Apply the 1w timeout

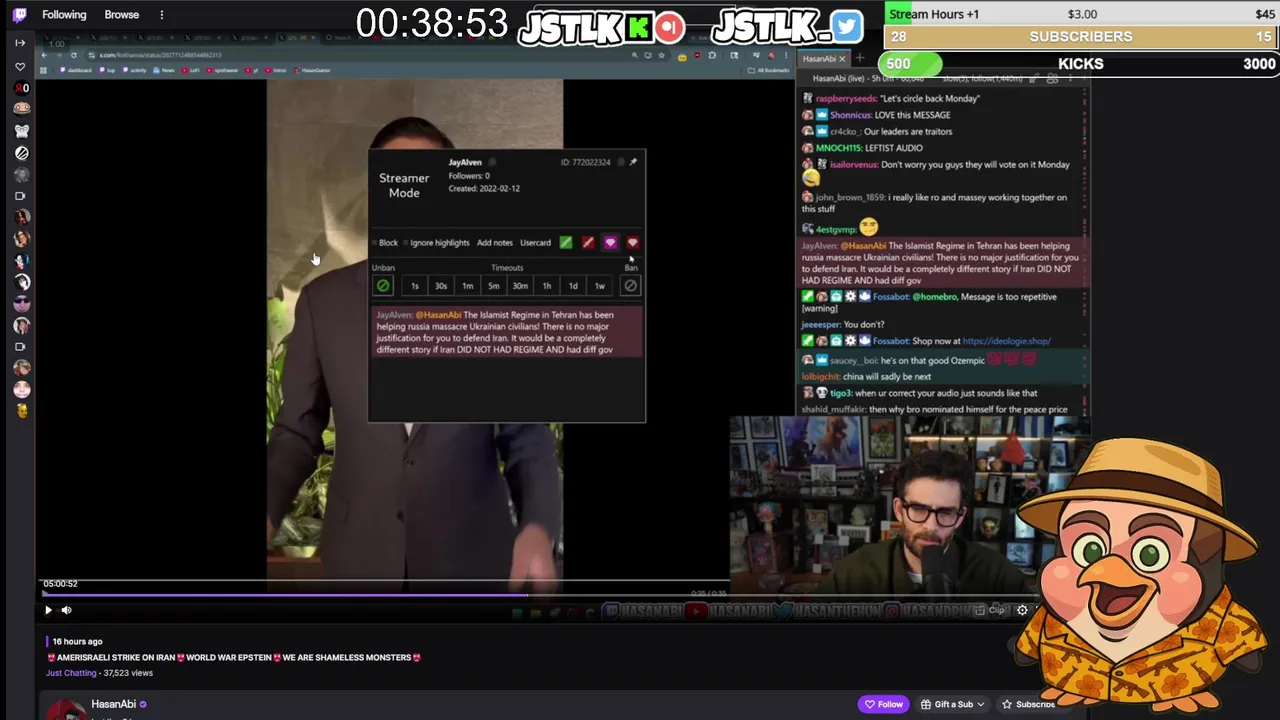click(600, 286)
